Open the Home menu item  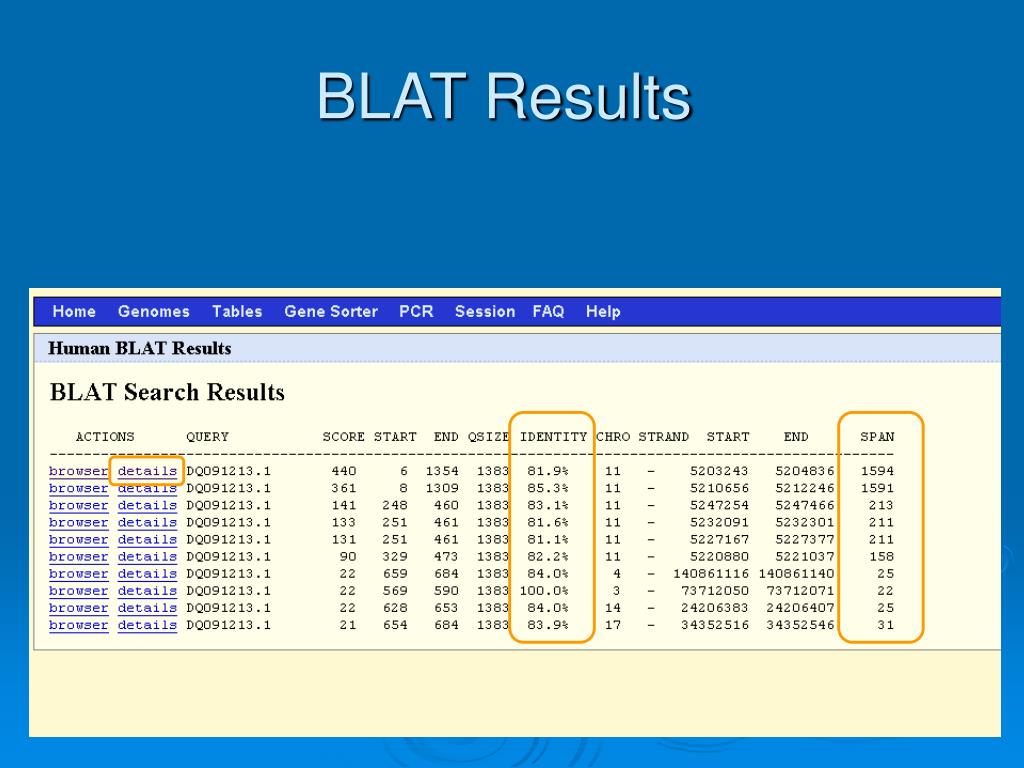click(x=74, y=312)
